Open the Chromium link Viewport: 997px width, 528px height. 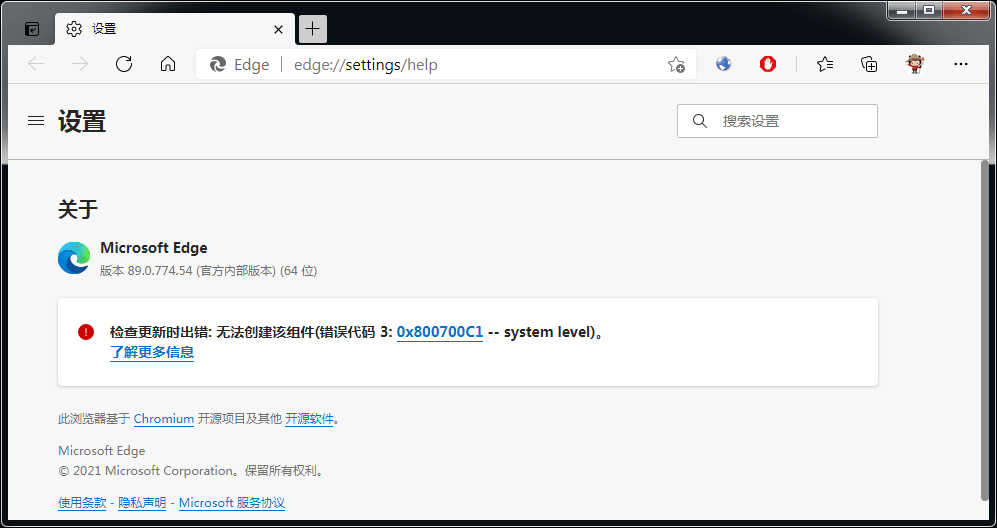[x=163, y=419]
